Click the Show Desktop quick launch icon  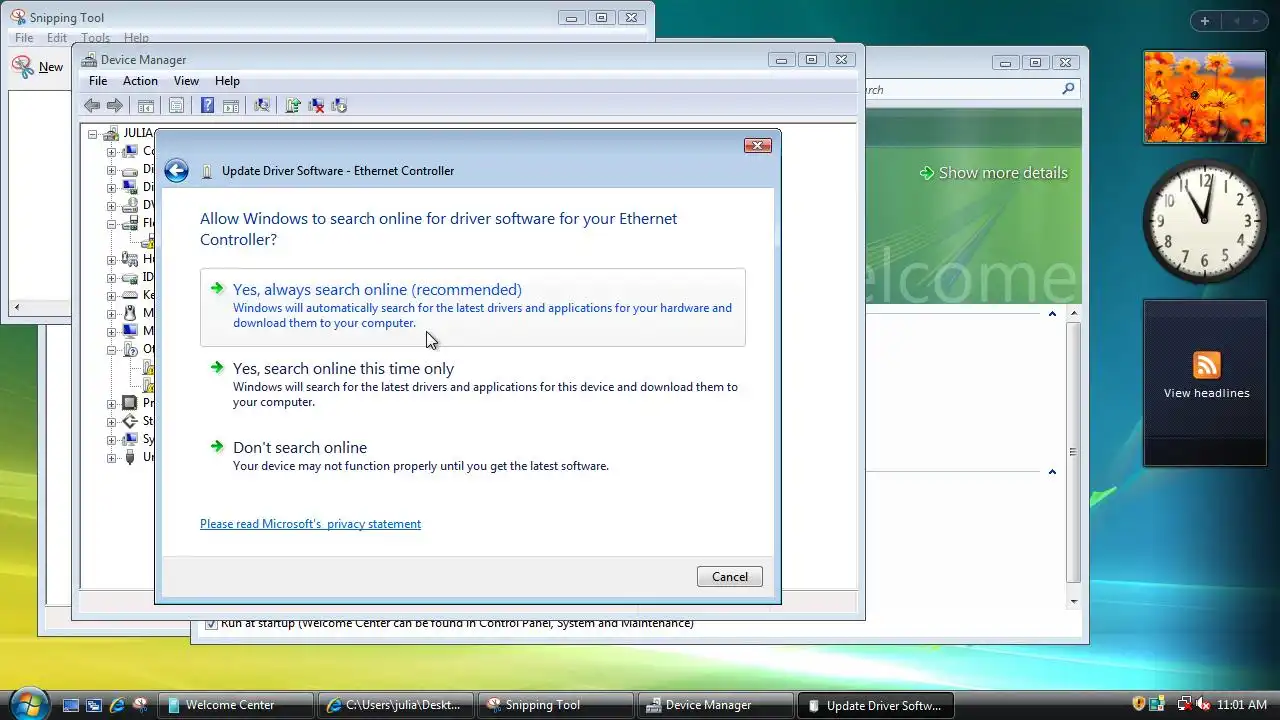(71, 705)
